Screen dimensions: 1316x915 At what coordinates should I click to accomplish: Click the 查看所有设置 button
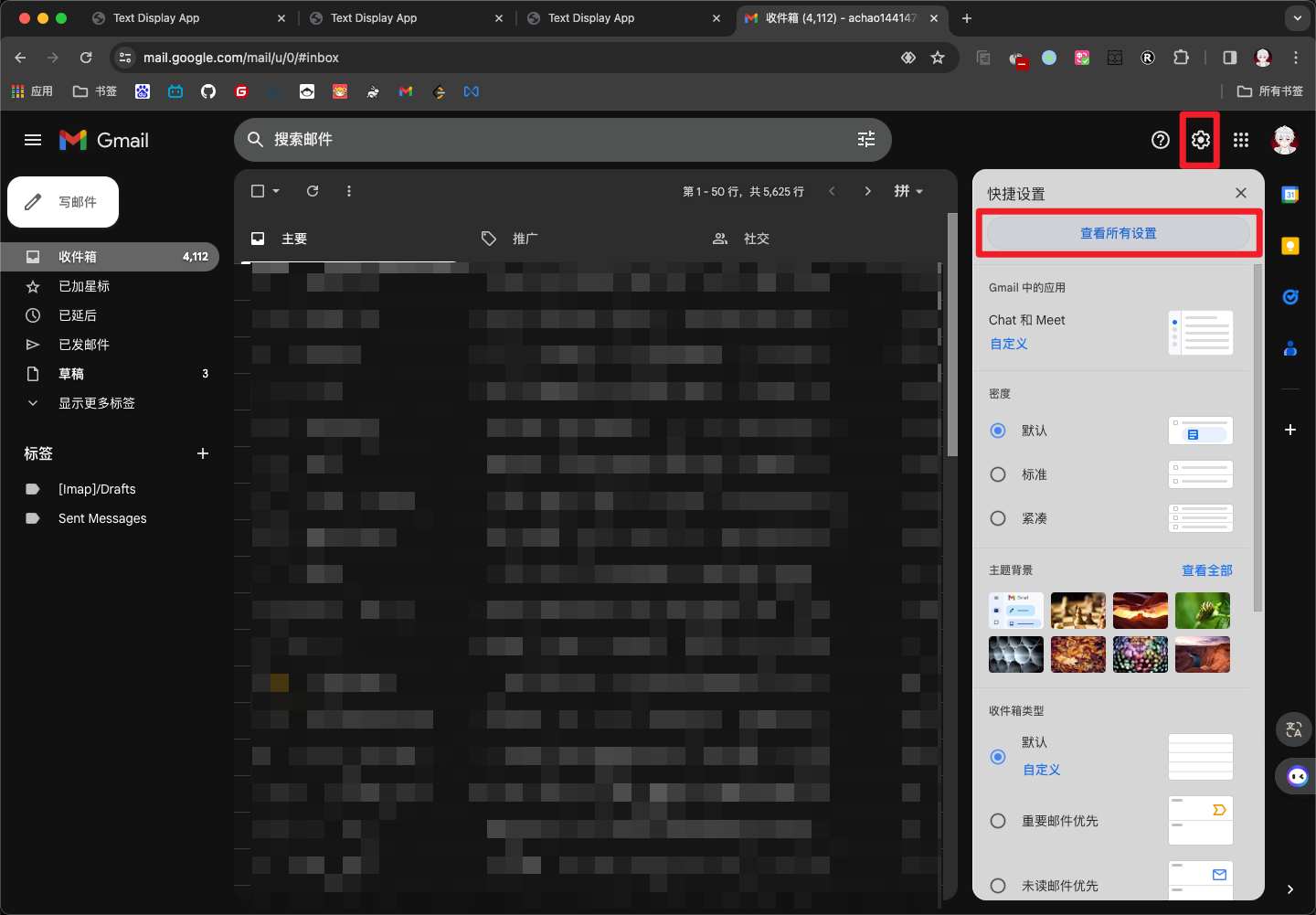1118,233
